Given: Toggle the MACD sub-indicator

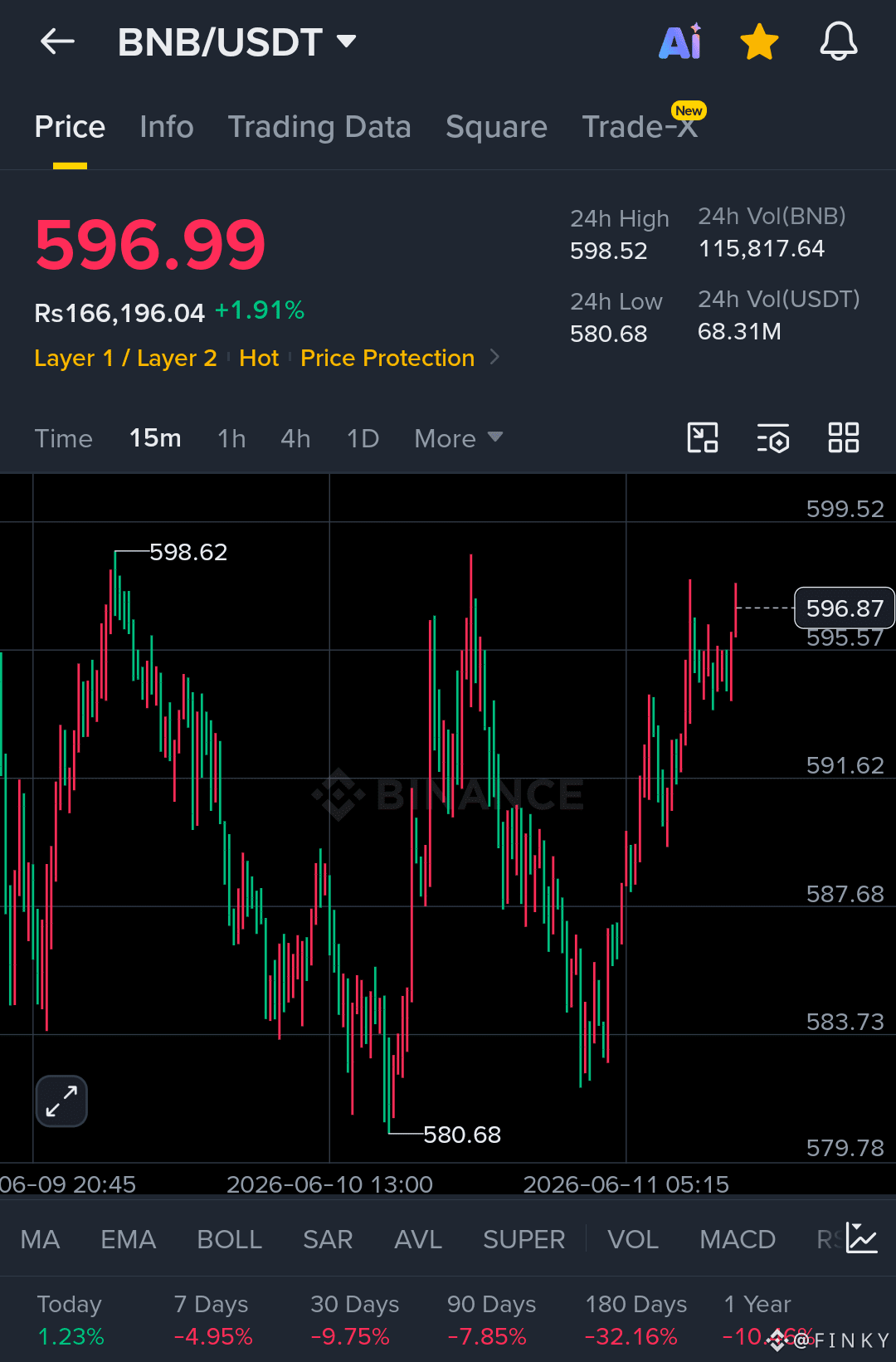Looking at the screenshot, I should coord(738,1239).
